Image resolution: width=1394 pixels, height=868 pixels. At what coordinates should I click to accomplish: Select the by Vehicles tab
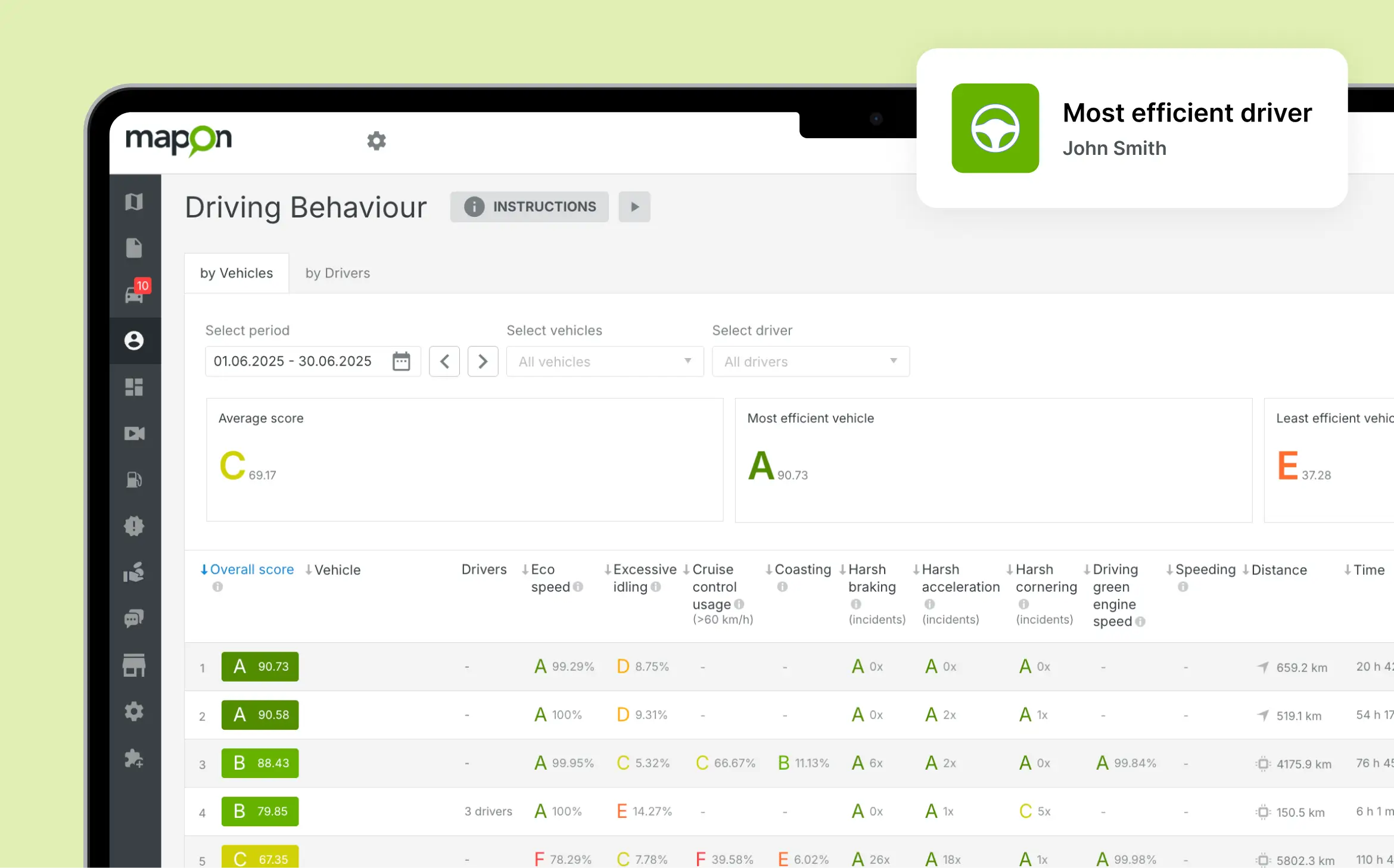click(236, 273)
